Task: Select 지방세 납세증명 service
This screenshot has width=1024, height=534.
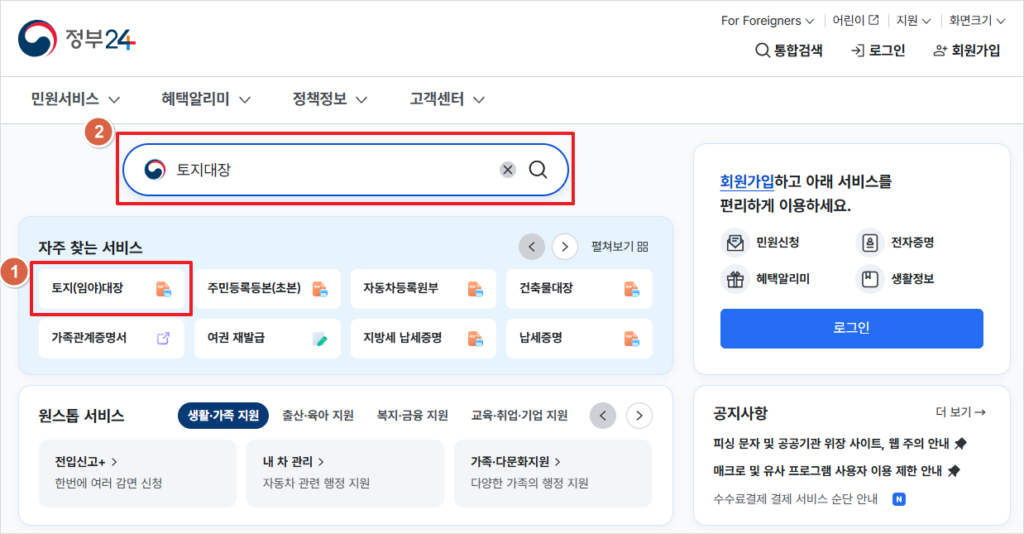Action: pos(423,338)
